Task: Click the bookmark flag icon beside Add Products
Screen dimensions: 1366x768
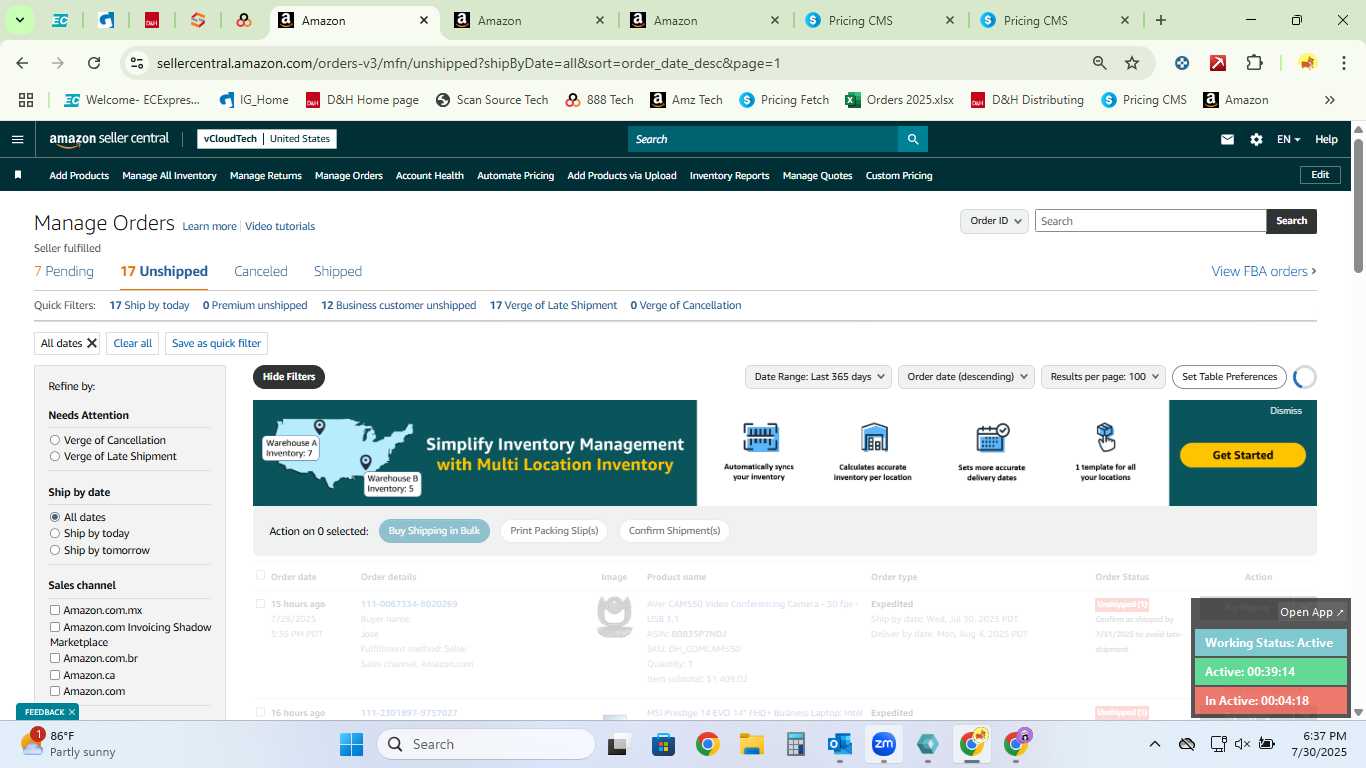Action: pyautogui.click(x=17, y=175)
